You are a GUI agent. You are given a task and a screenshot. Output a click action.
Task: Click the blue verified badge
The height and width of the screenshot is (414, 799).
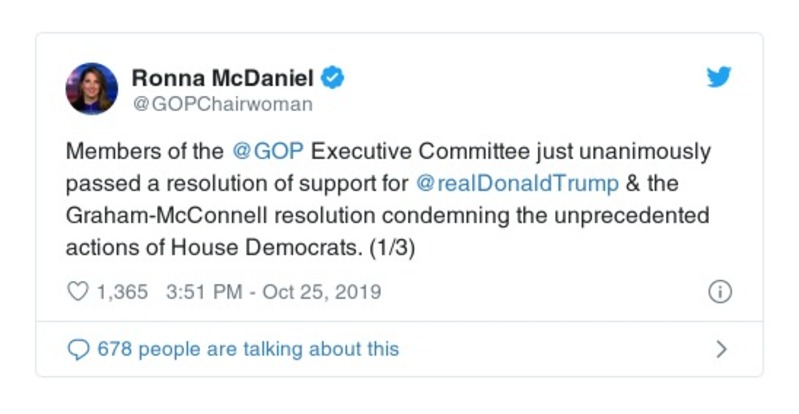pos(335,77)
